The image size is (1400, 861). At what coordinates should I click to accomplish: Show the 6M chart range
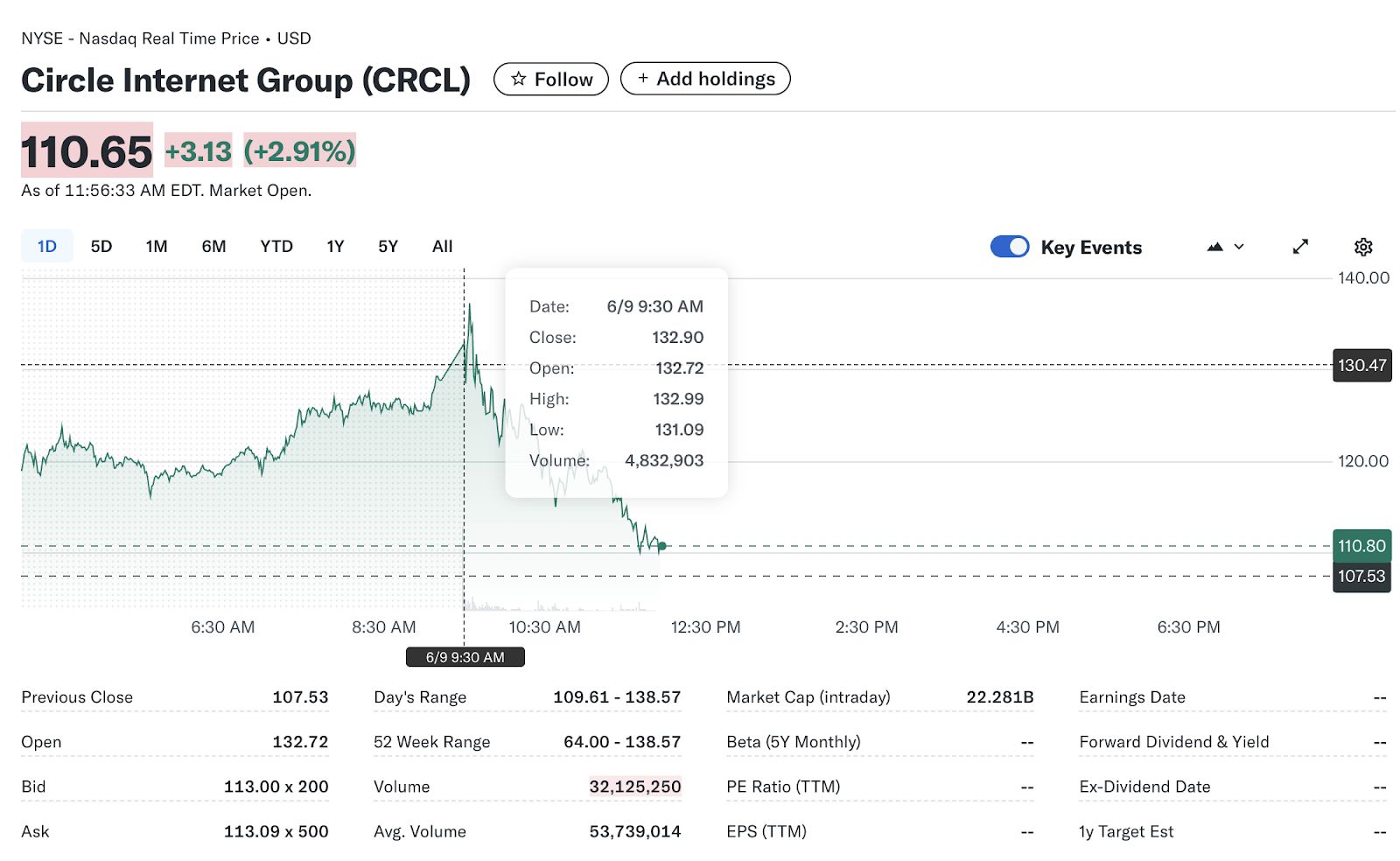pos(213,247)
